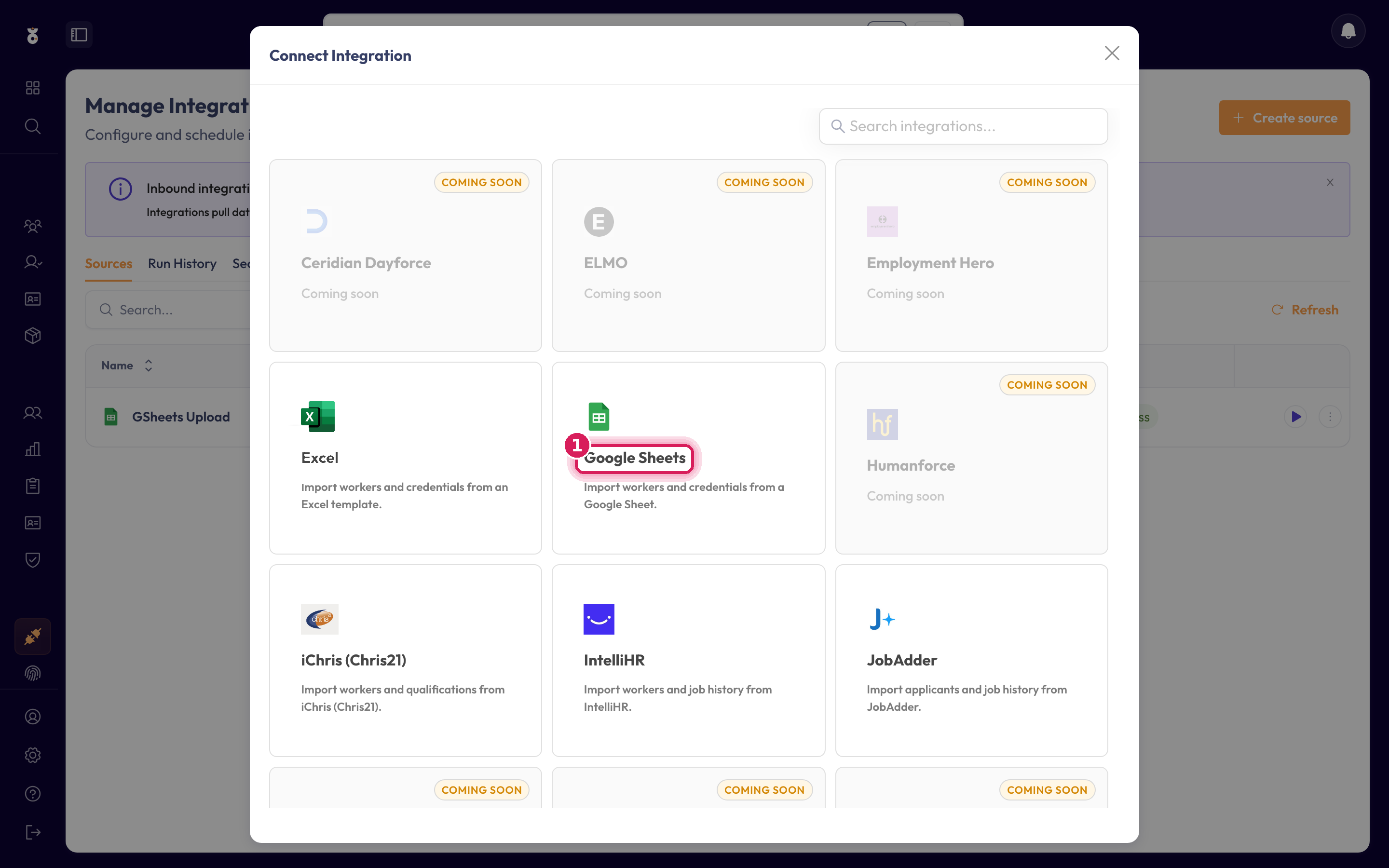Image resolution: width=1389 pixels, height=868 pixels.
Task: Sort by the Name column arrows
Action: pyautogui.click(x=149, y=366)
